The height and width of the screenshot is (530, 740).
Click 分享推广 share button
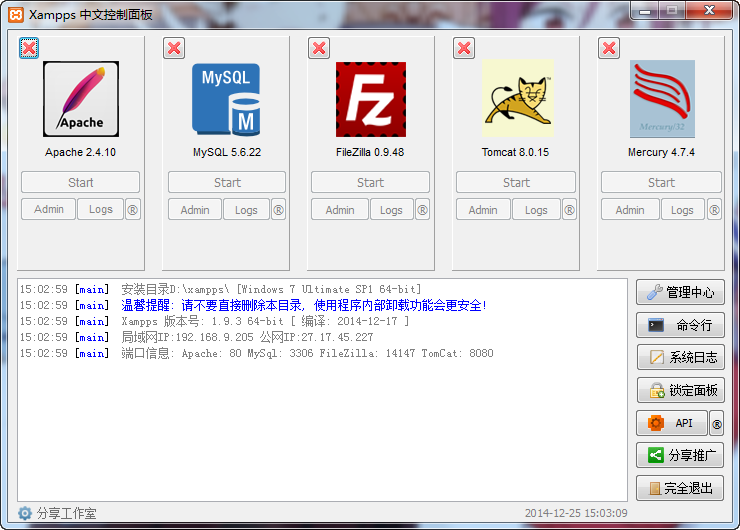680,455
